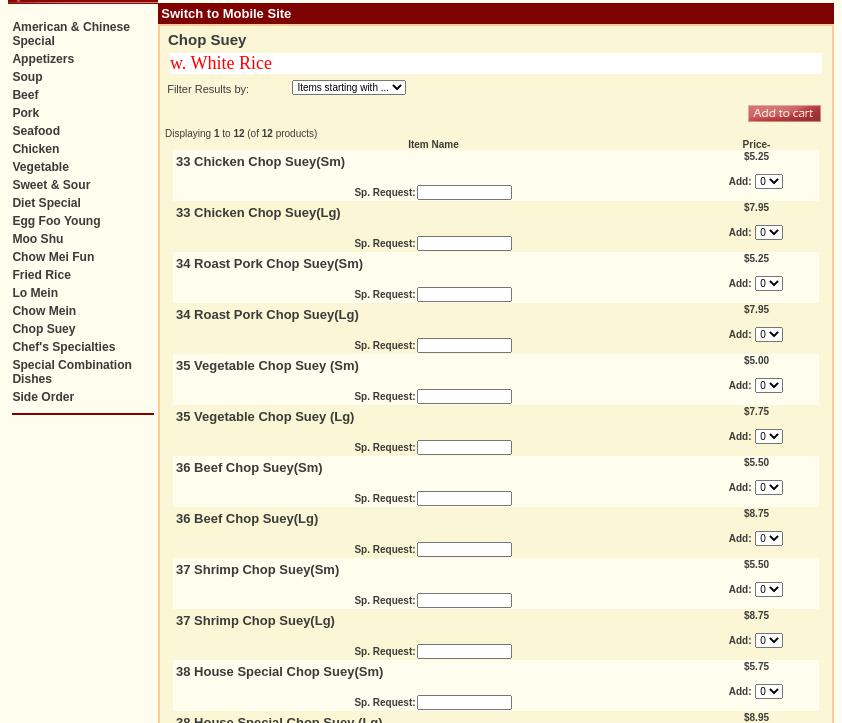Select the Side Order category

point(43,397)
